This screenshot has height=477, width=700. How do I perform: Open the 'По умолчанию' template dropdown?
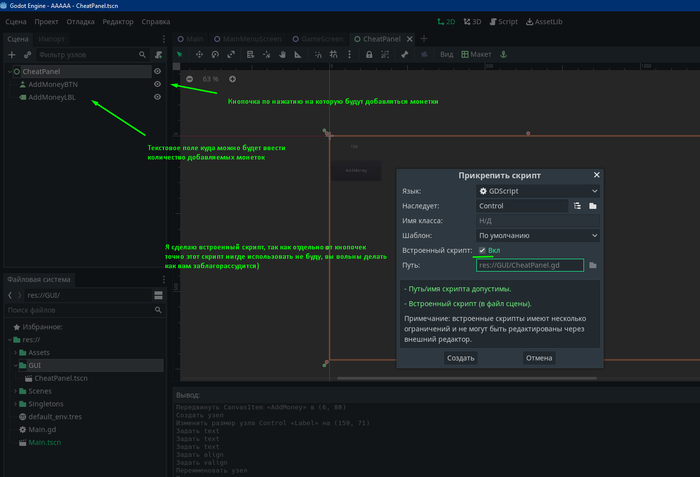tap(537, 235)
